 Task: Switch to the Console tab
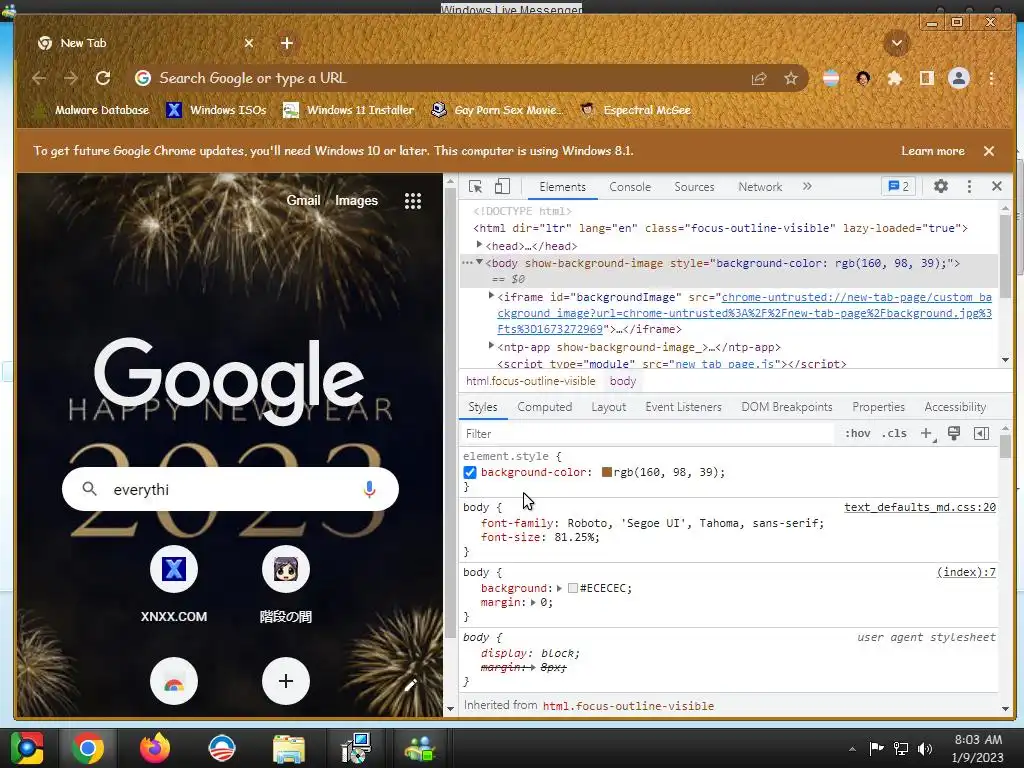630,187
